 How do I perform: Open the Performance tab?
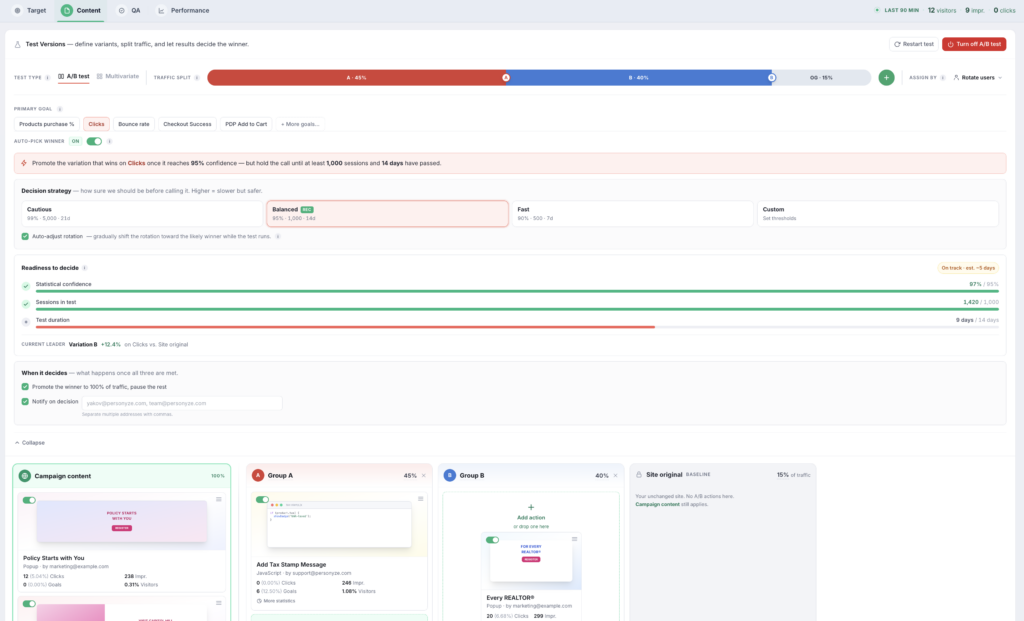click(x=184, y=10)
